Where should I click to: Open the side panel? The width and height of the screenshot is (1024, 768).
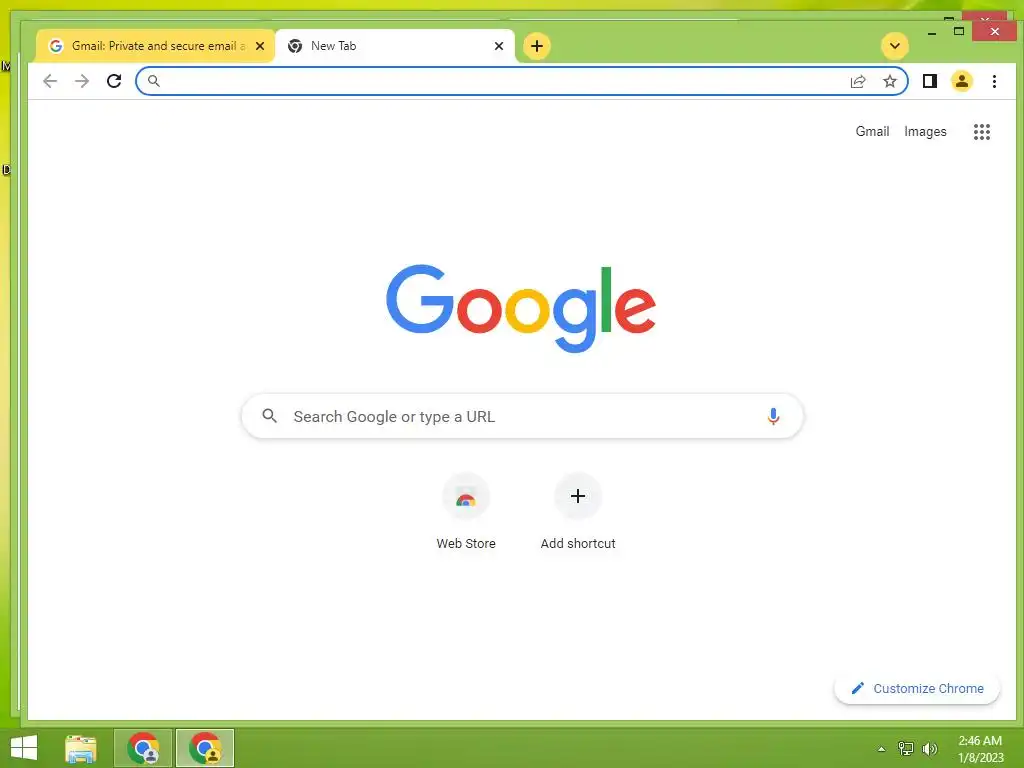pos(930,81)
